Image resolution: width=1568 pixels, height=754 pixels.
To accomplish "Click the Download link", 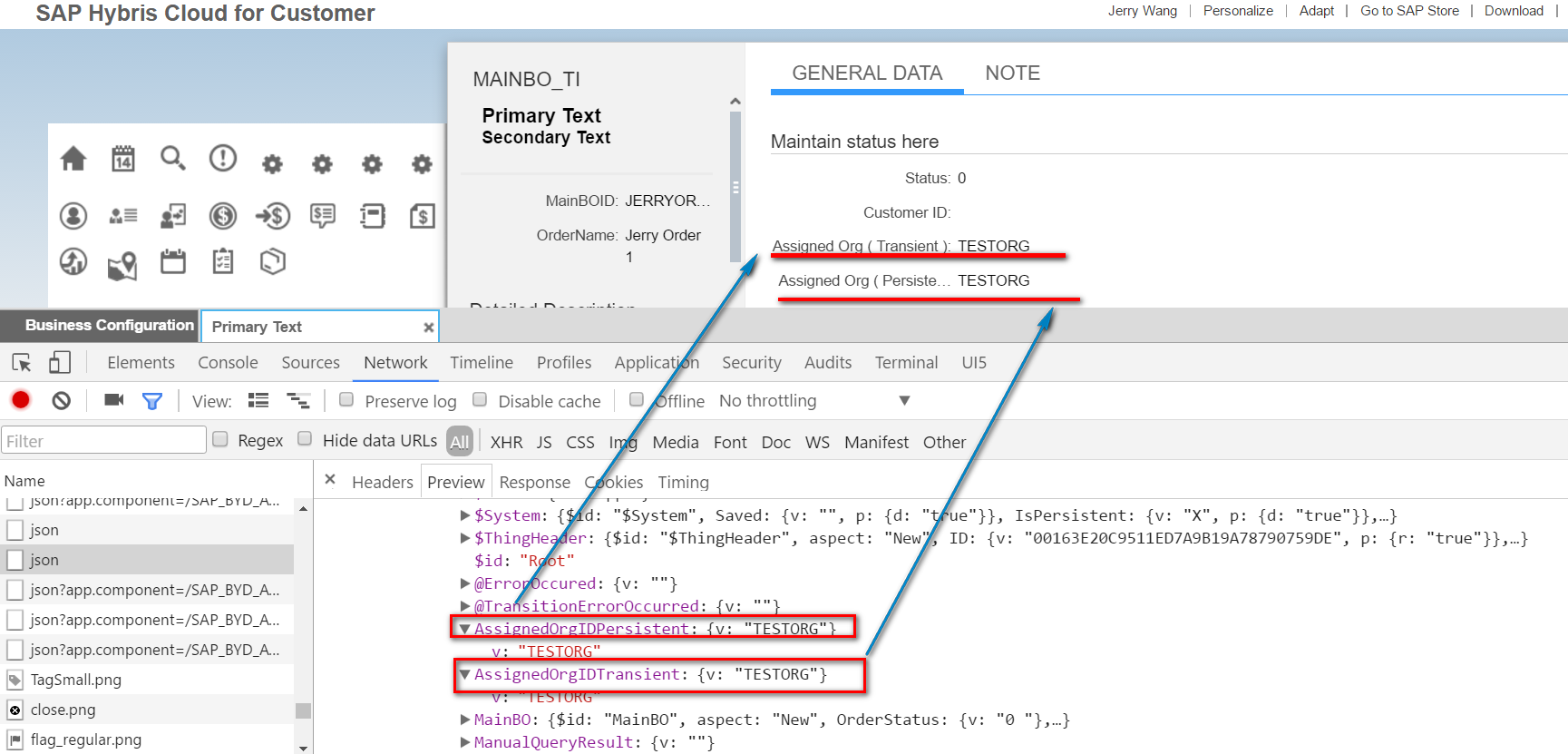I will pyautogui.click(x=1514, y=11).
